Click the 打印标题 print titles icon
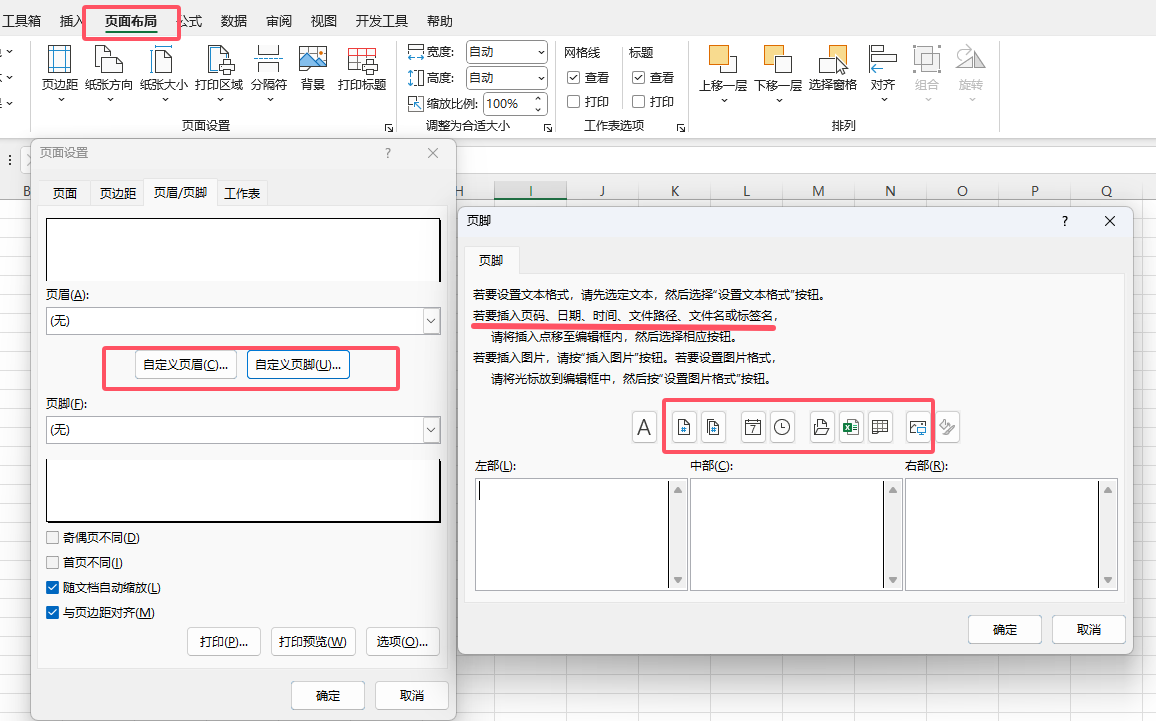Viewport: 1156px width, 721px height. tap(362, 68)
